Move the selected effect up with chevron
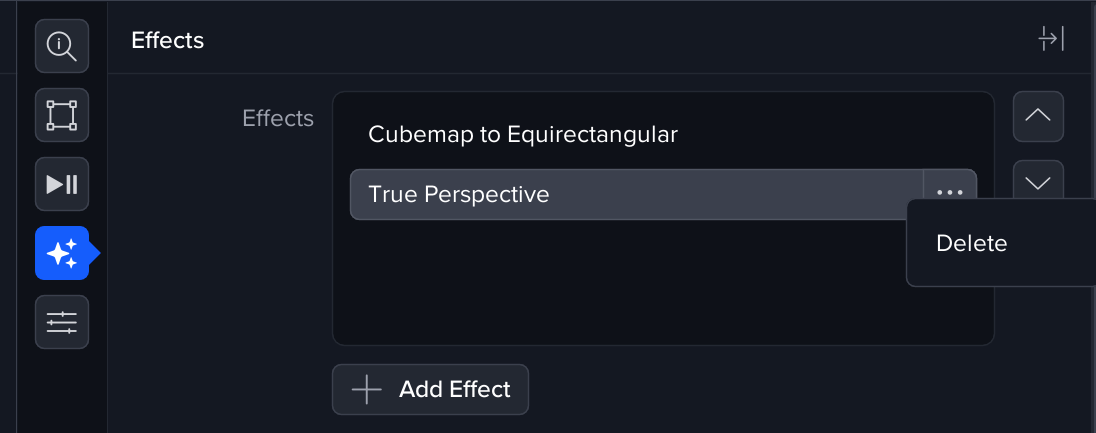This screenshot has height=433, width=1096. (x=1038, y=117)
